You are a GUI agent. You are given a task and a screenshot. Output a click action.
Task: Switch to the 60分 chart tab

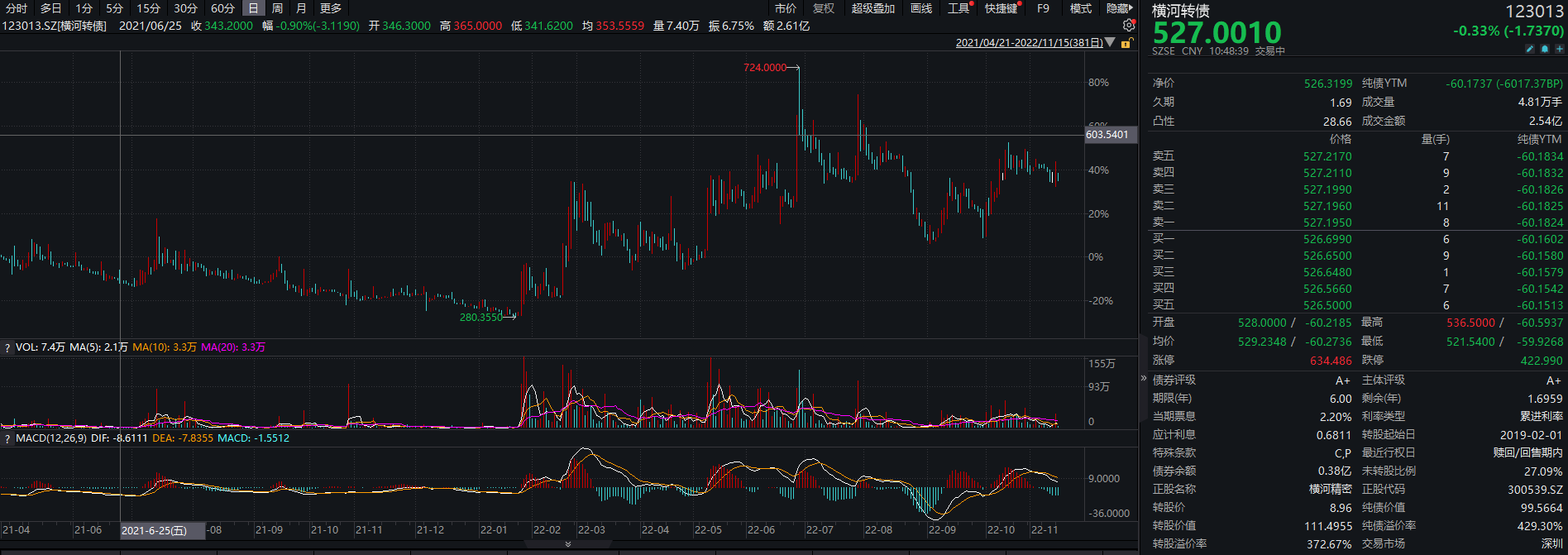click(222, 8)
